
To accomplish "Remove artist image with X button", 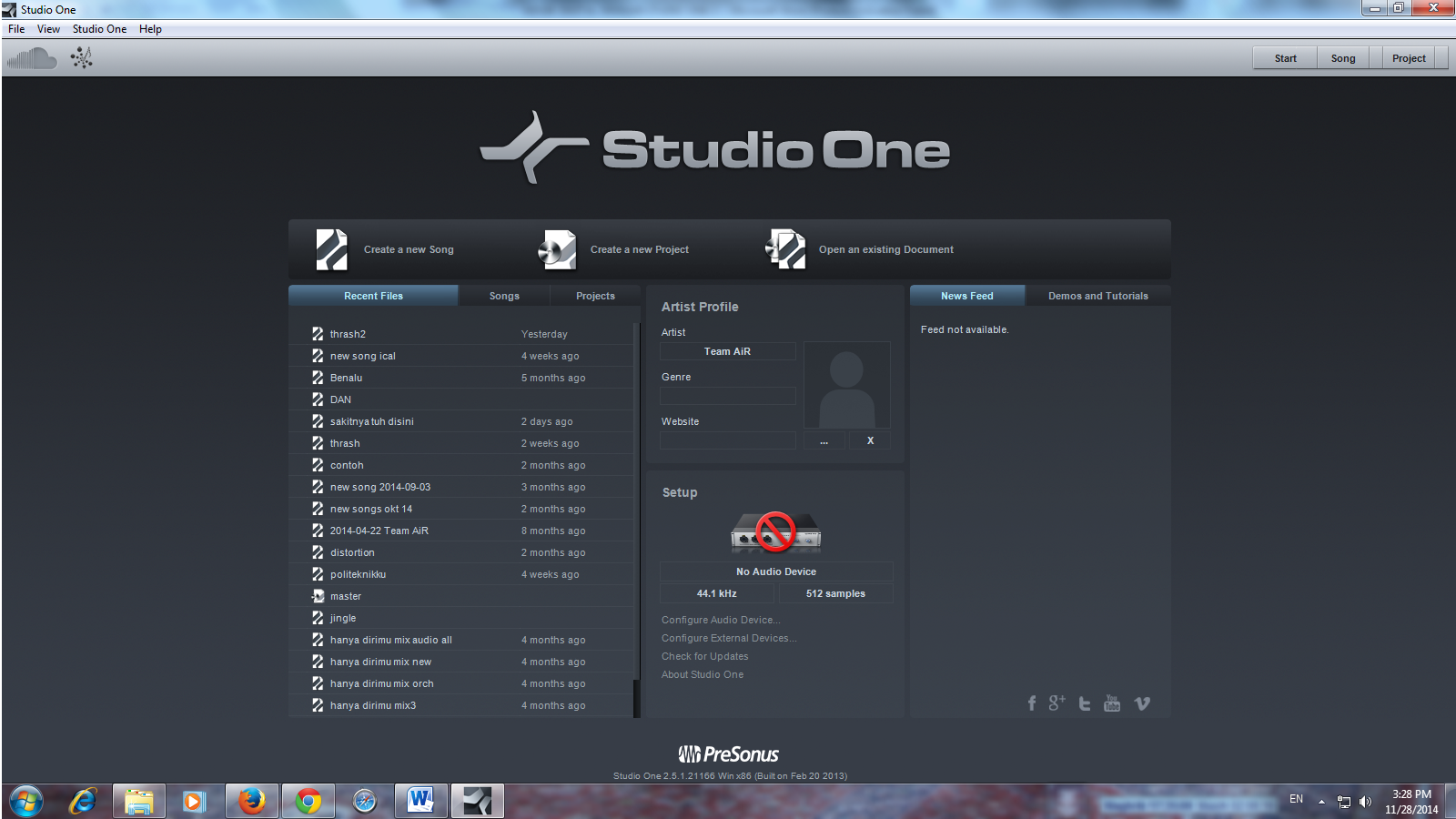I will pyautogui.click(x=870, y=440).
